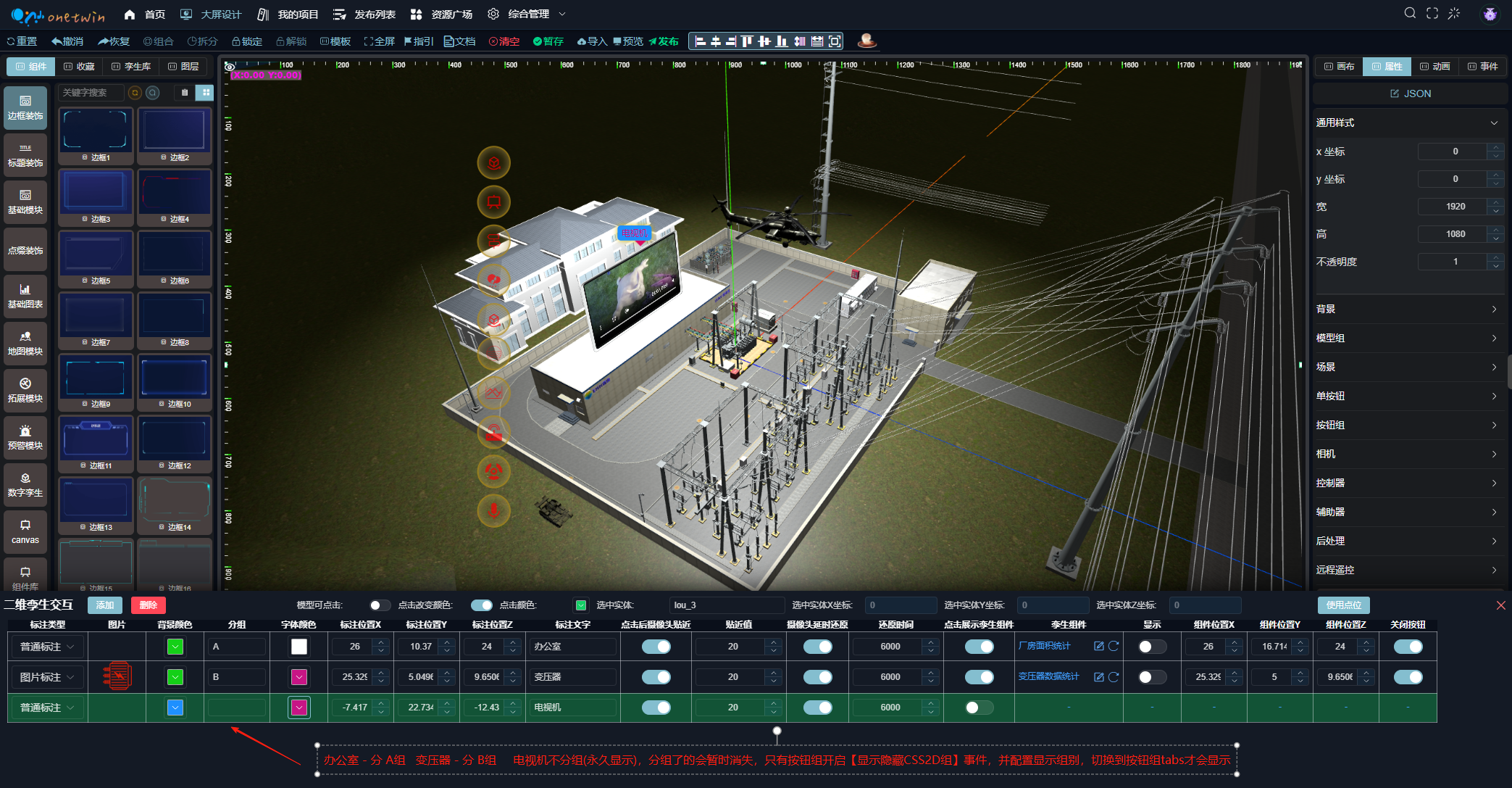Click the 使用点位 button
The image size is (1512, 788).
pyautogui.click(x=1343, y=605)
